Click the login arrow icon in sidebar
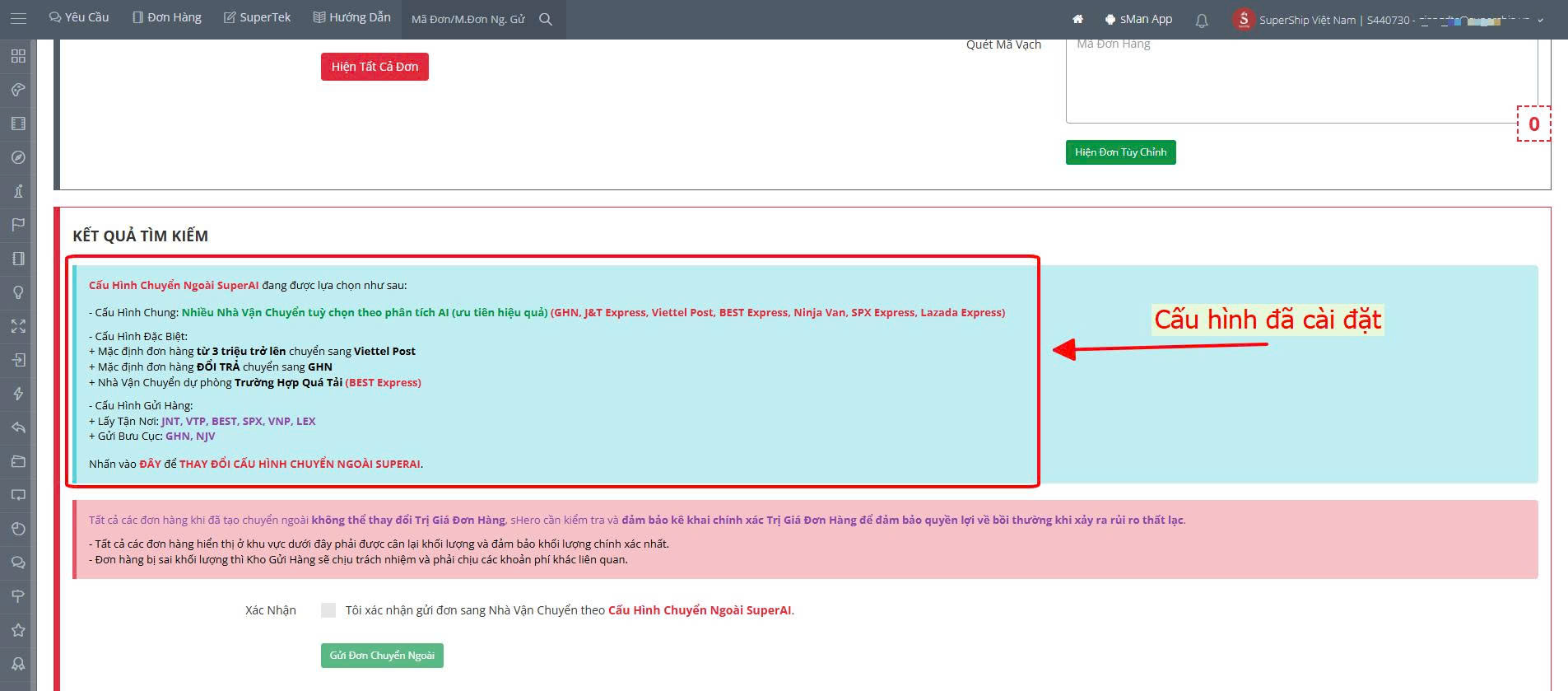This screenshot has height=691, width=1568. pyautogui.click(x=18, y=360)
